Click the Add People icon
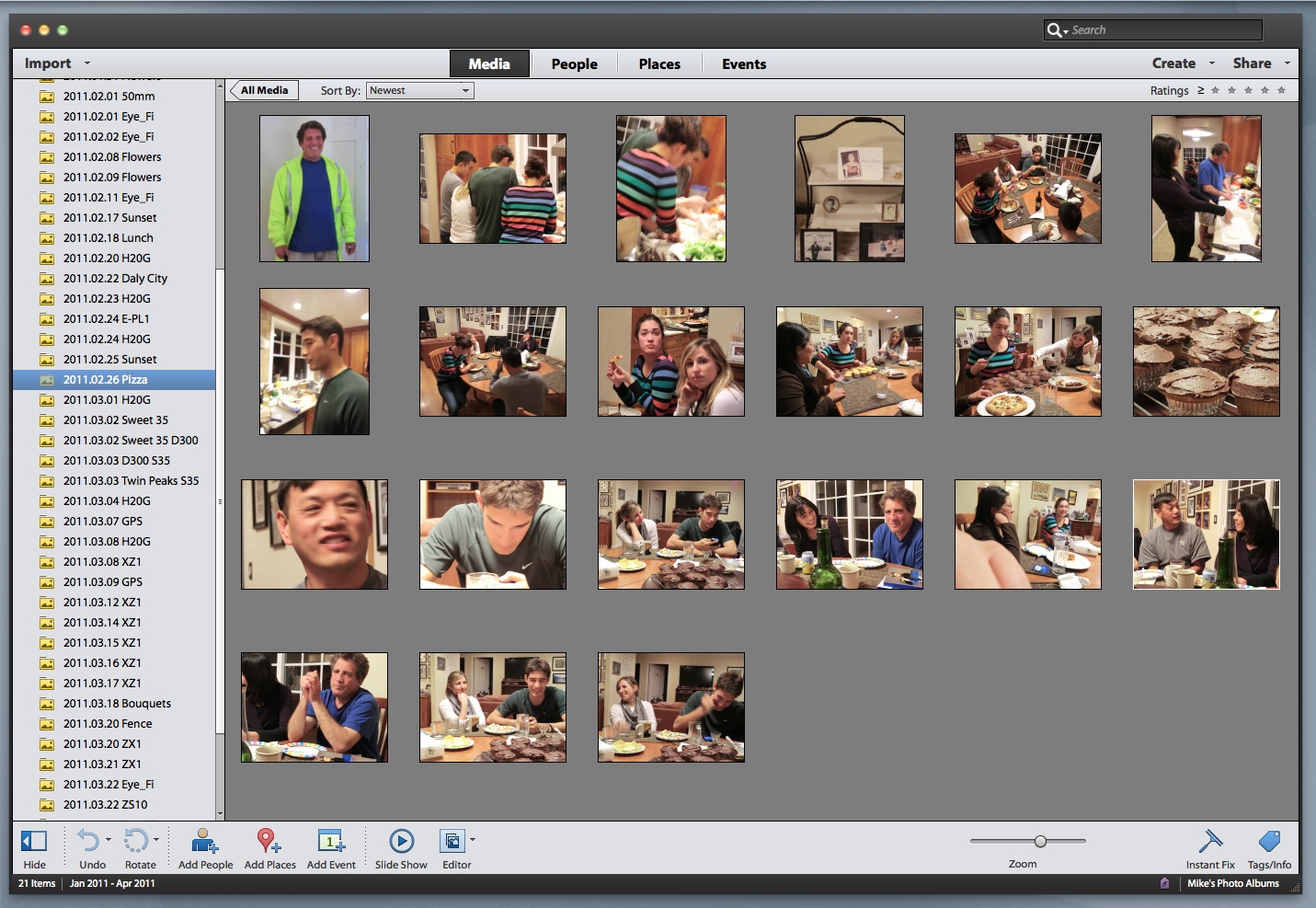The height and width of the screenshot is (908, 1316). click(204, 841)
